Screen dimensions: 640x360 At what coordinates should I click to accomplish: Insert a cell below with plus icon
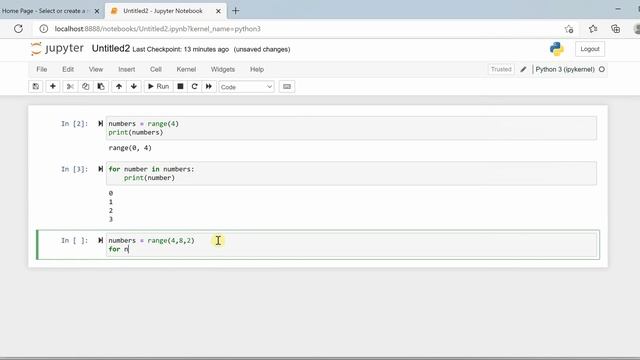tap(53, 87)
